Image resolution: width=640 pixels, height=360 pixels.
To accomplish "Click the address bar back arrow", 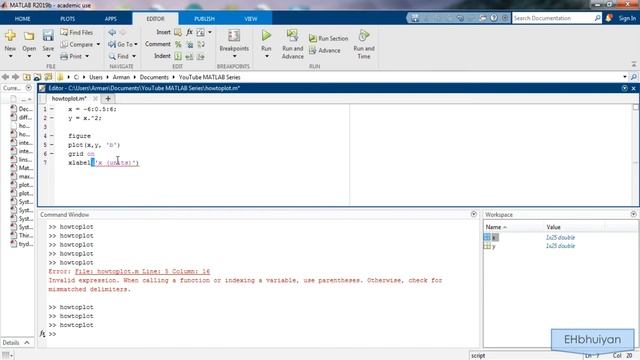I will point(5,77).
